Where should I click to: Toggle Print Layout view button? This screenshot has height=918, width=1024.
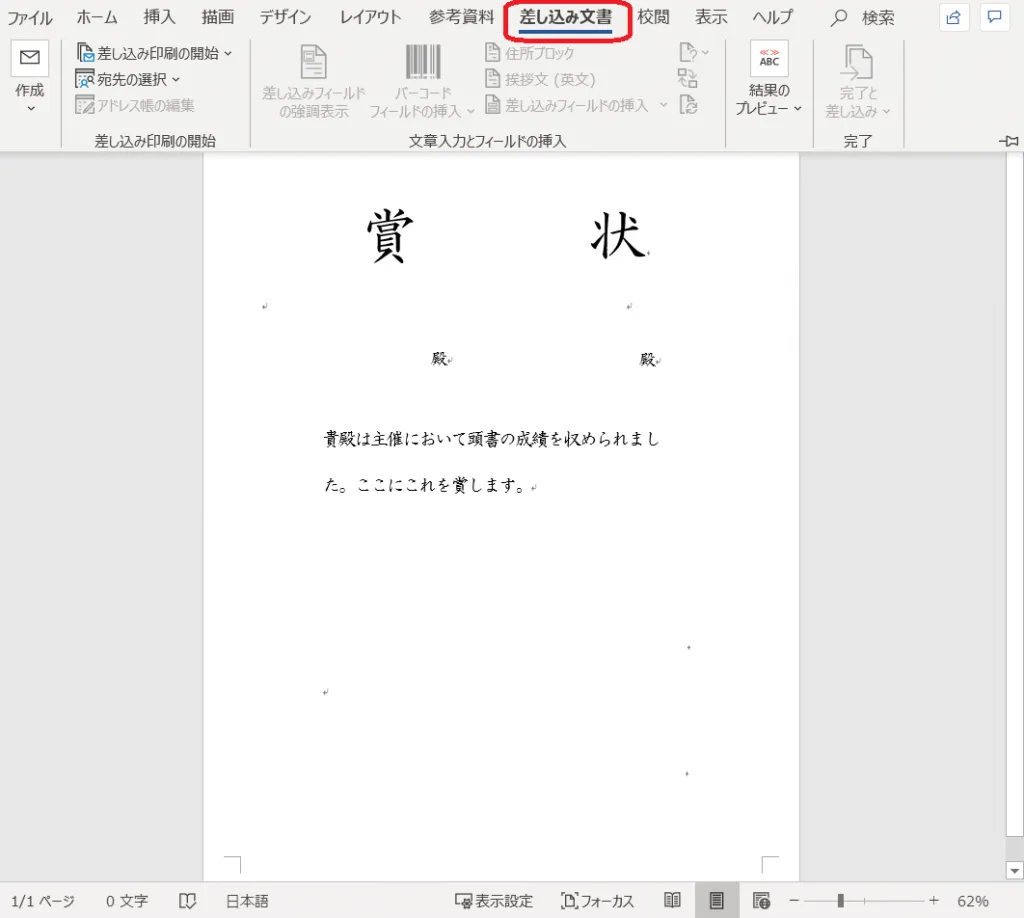coord(716,901)
